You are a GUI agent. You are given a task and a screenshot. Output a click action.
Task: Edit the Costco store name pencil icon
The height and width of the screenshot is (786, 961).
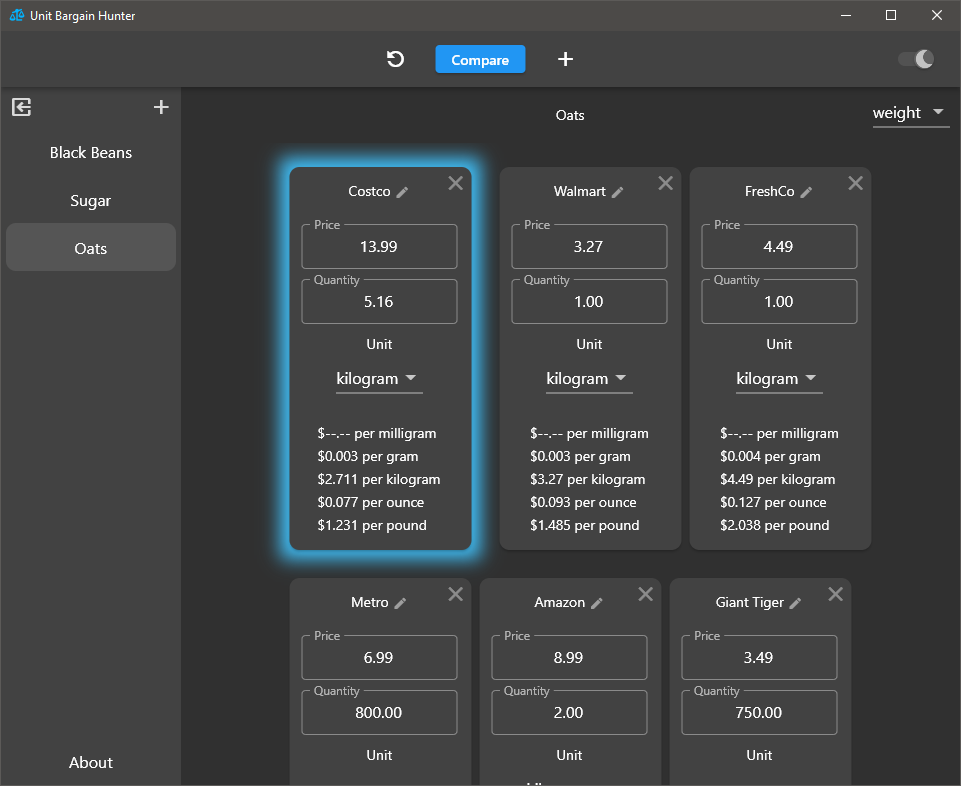tap(402, 192)
